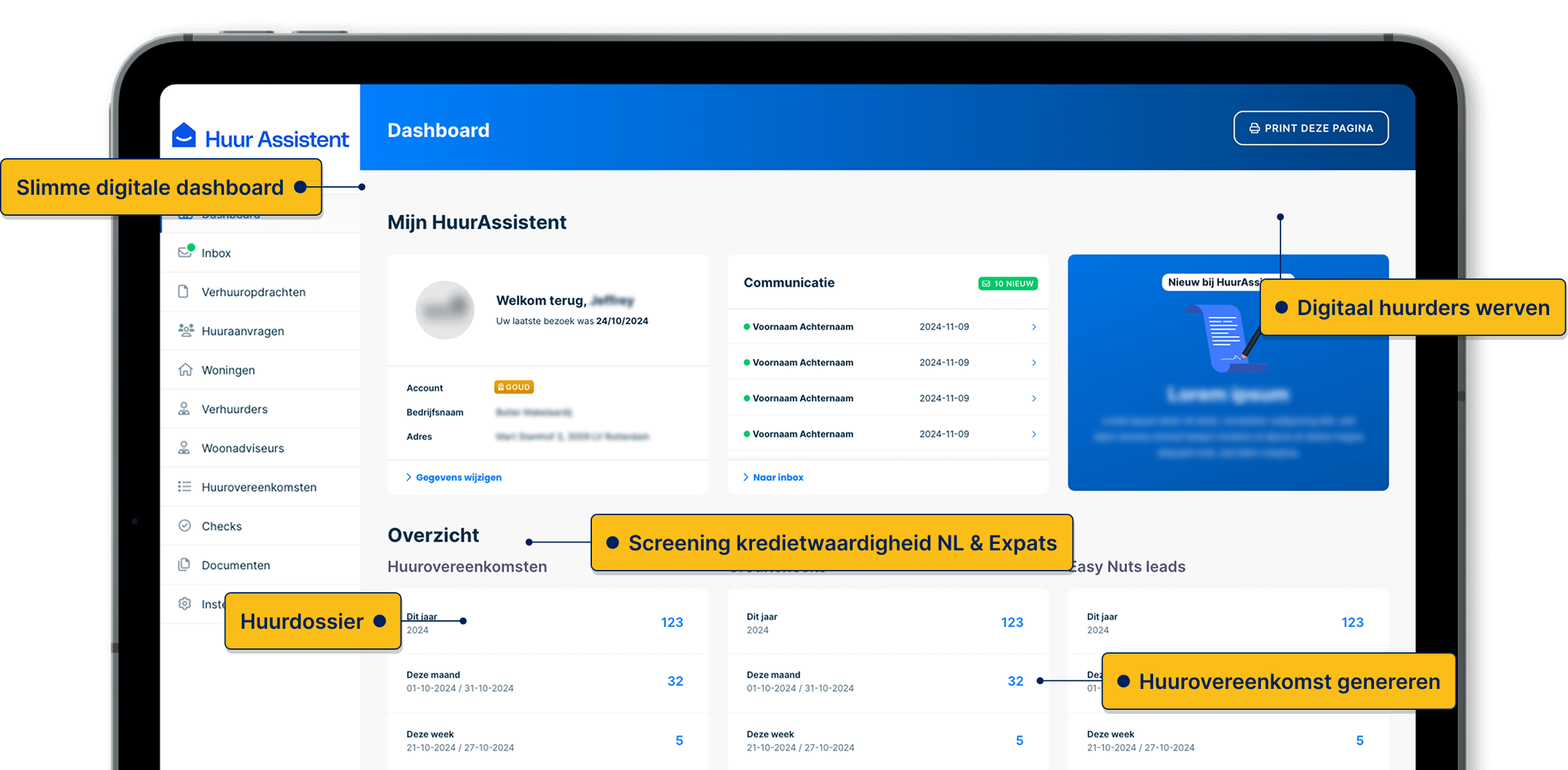Click the Huur Assistent house logo icon
This screenshot has width=1568, height=770.
coord(184,135)
